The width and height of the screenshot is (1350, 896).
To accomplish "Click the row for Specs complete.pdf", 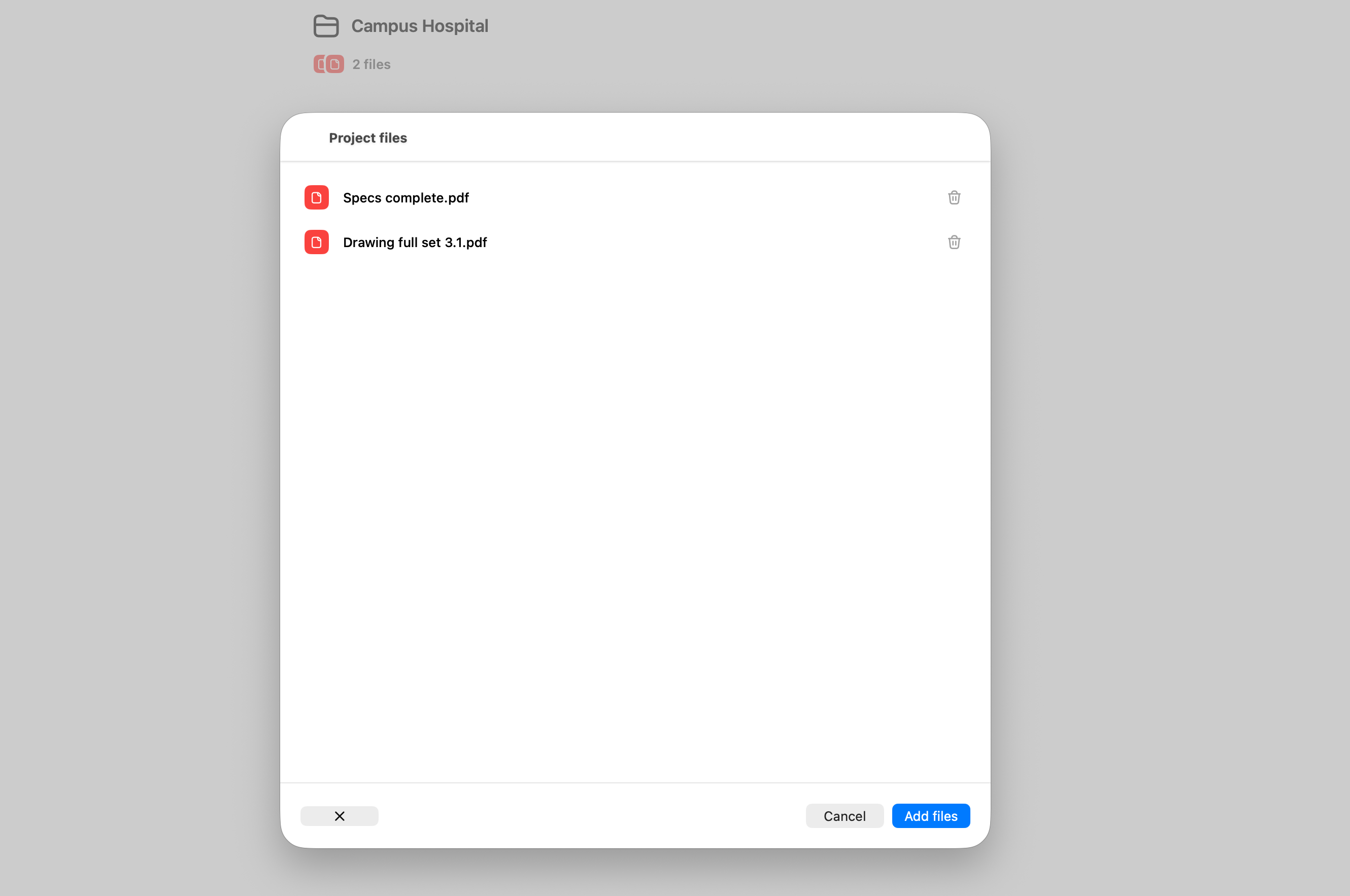I will 629,197.
